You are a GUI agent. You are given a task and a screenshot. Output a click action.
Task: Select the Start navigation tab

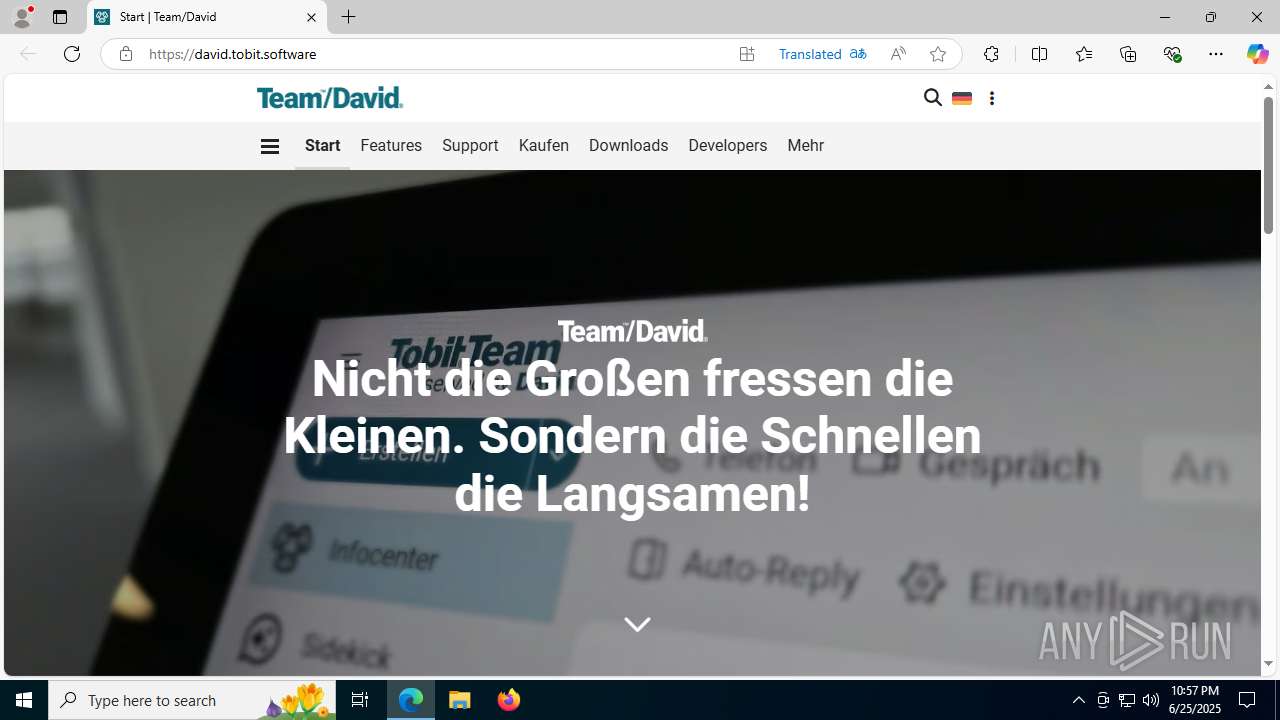[323, 146]
